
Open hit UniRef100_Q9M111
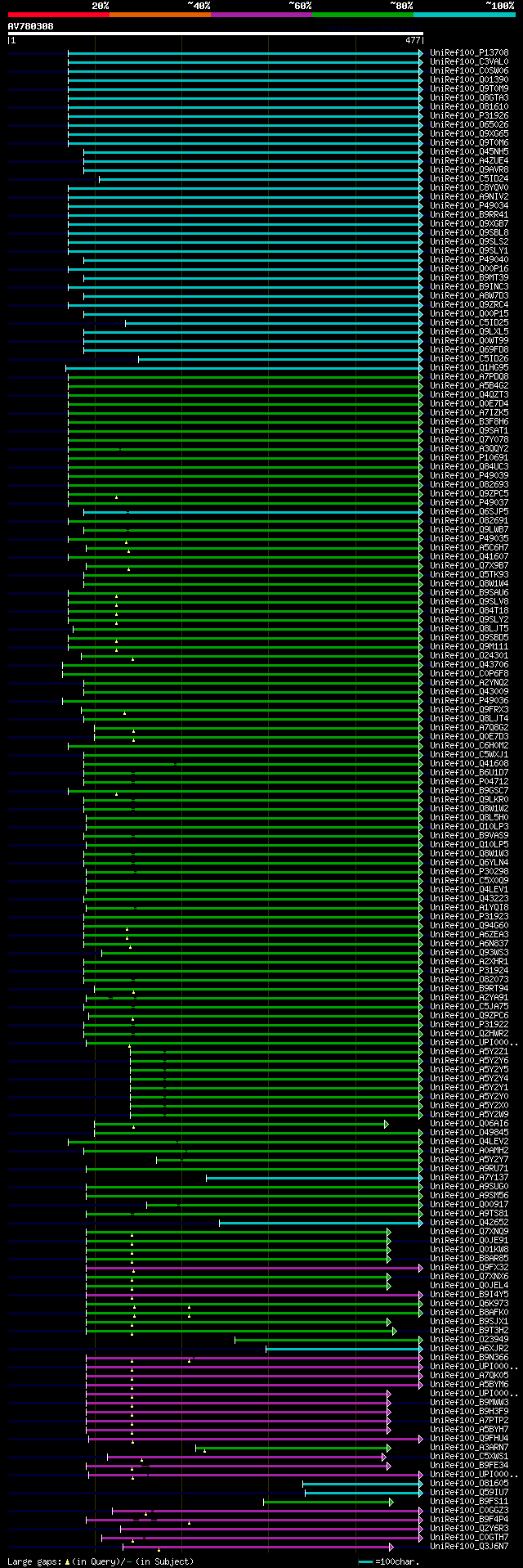click(469, 647)
